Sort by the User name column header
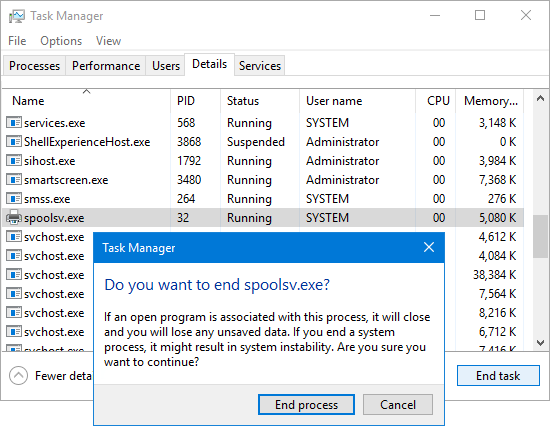The height and width of the screenshot is (428, 550). 357,101
